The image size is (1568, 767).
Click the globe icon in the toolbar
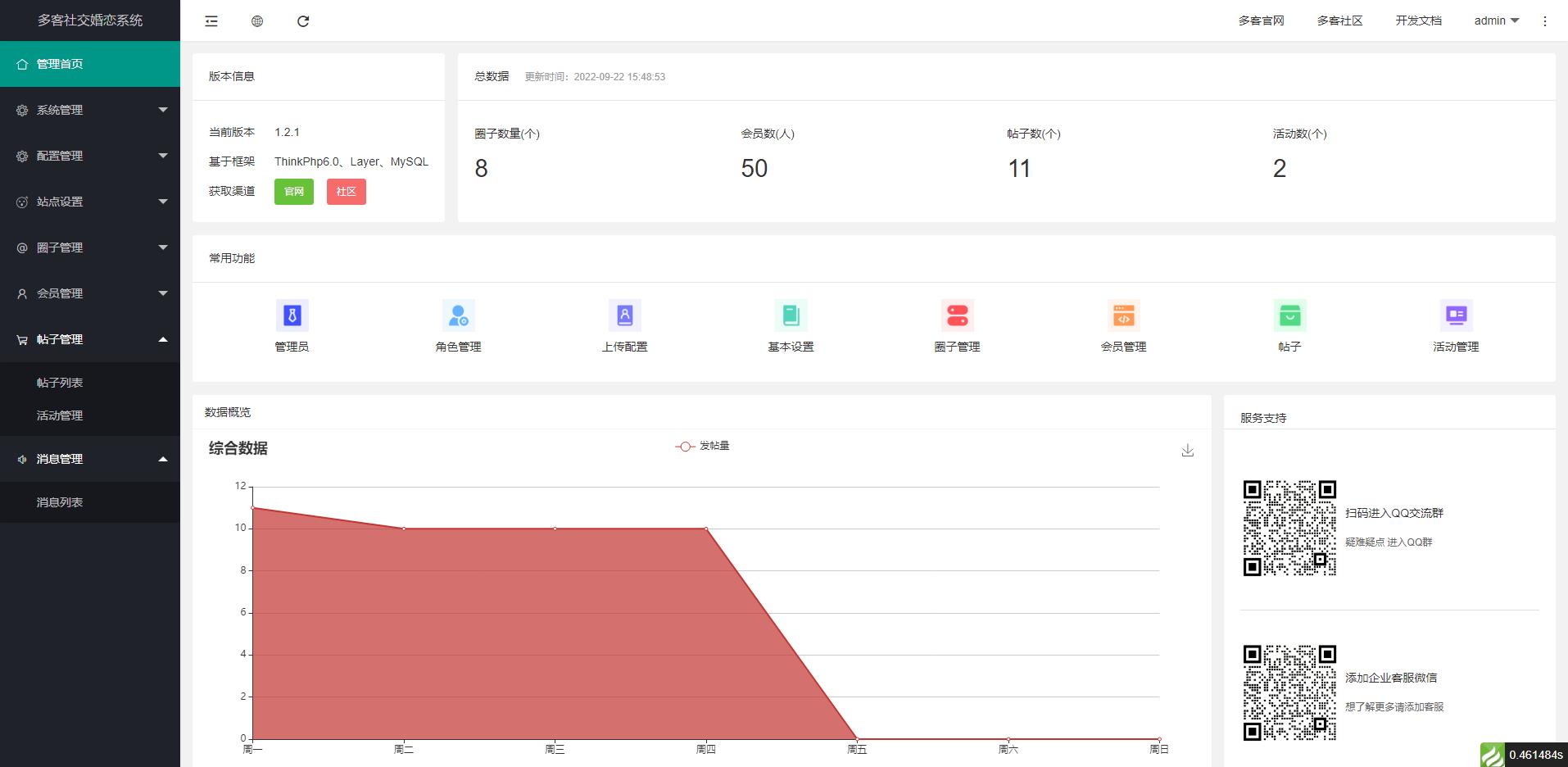coord(257,20)
